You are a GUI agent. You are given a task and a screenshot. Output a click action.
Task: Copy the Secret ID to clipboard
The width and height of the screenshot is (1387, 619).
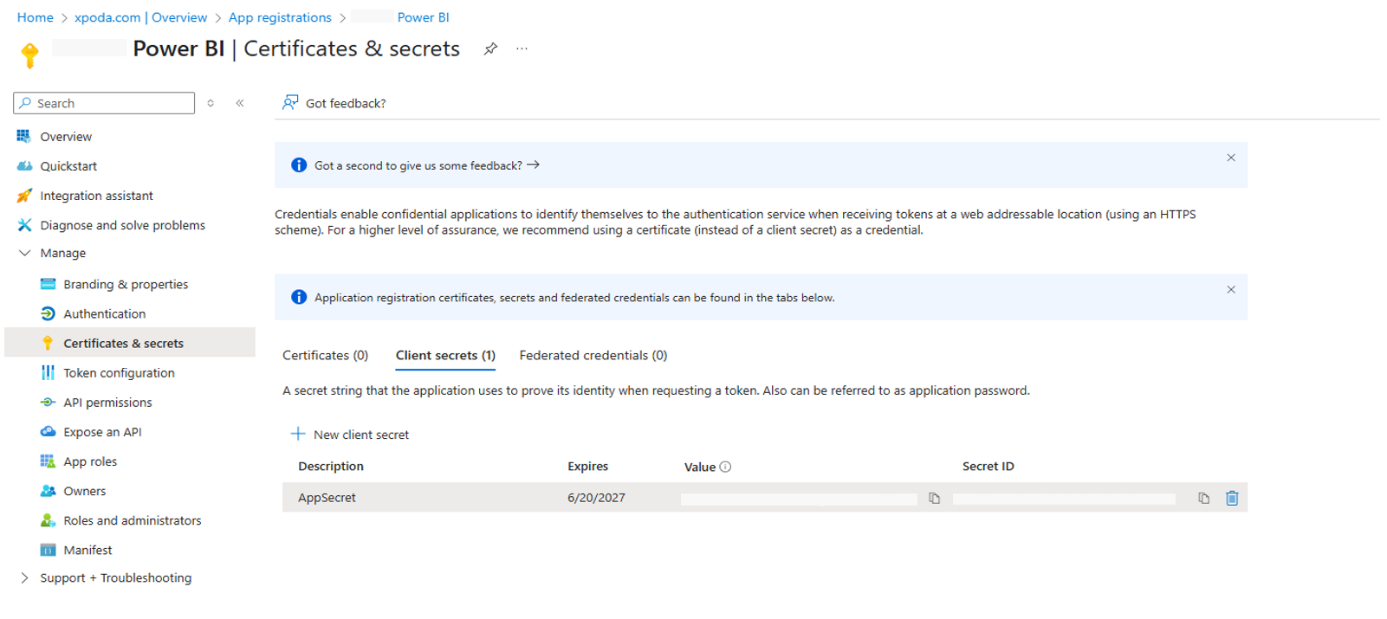(1204, 498)
